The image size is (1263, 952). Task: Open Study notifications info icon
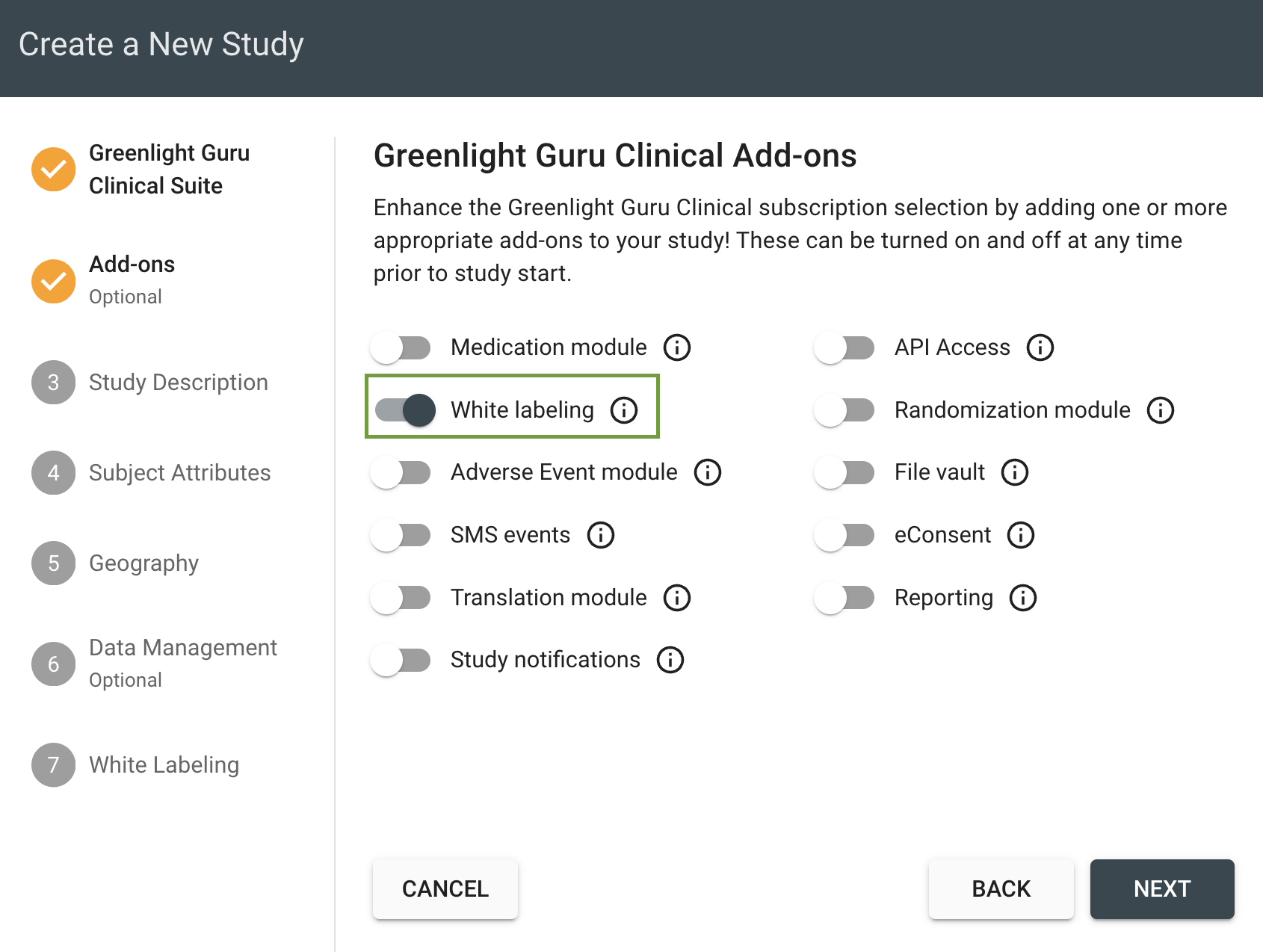670,660
